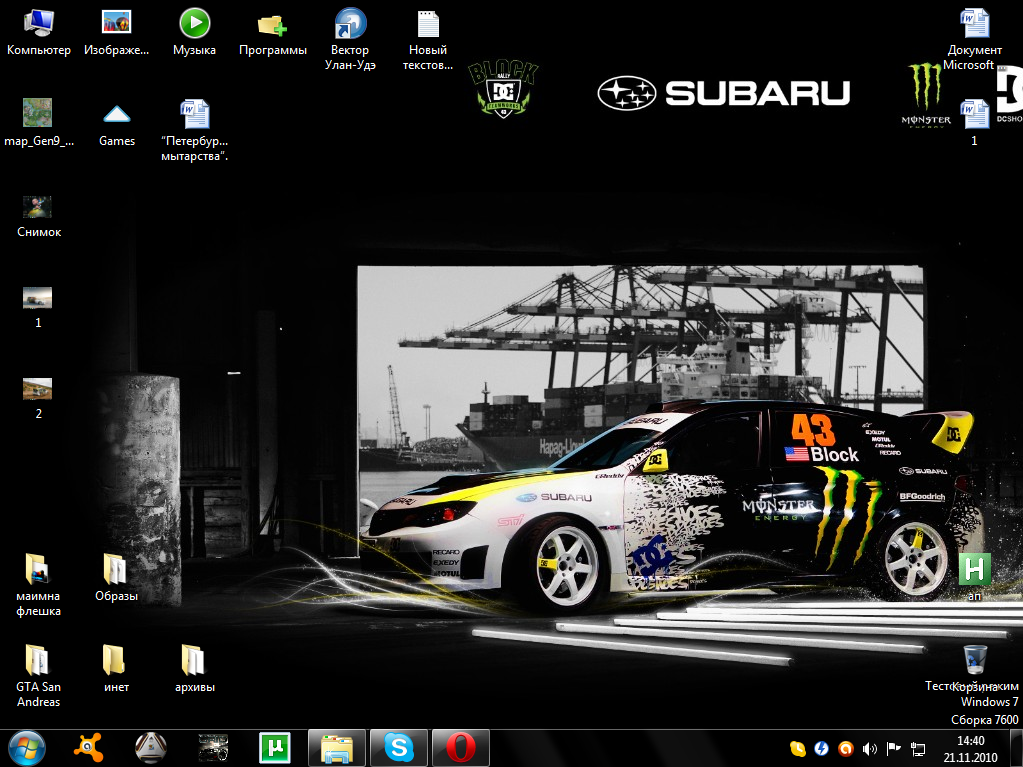1023x767 pixels.
Task: Click the Action Center flag in the tray
Action: click(x=894, y=748)
